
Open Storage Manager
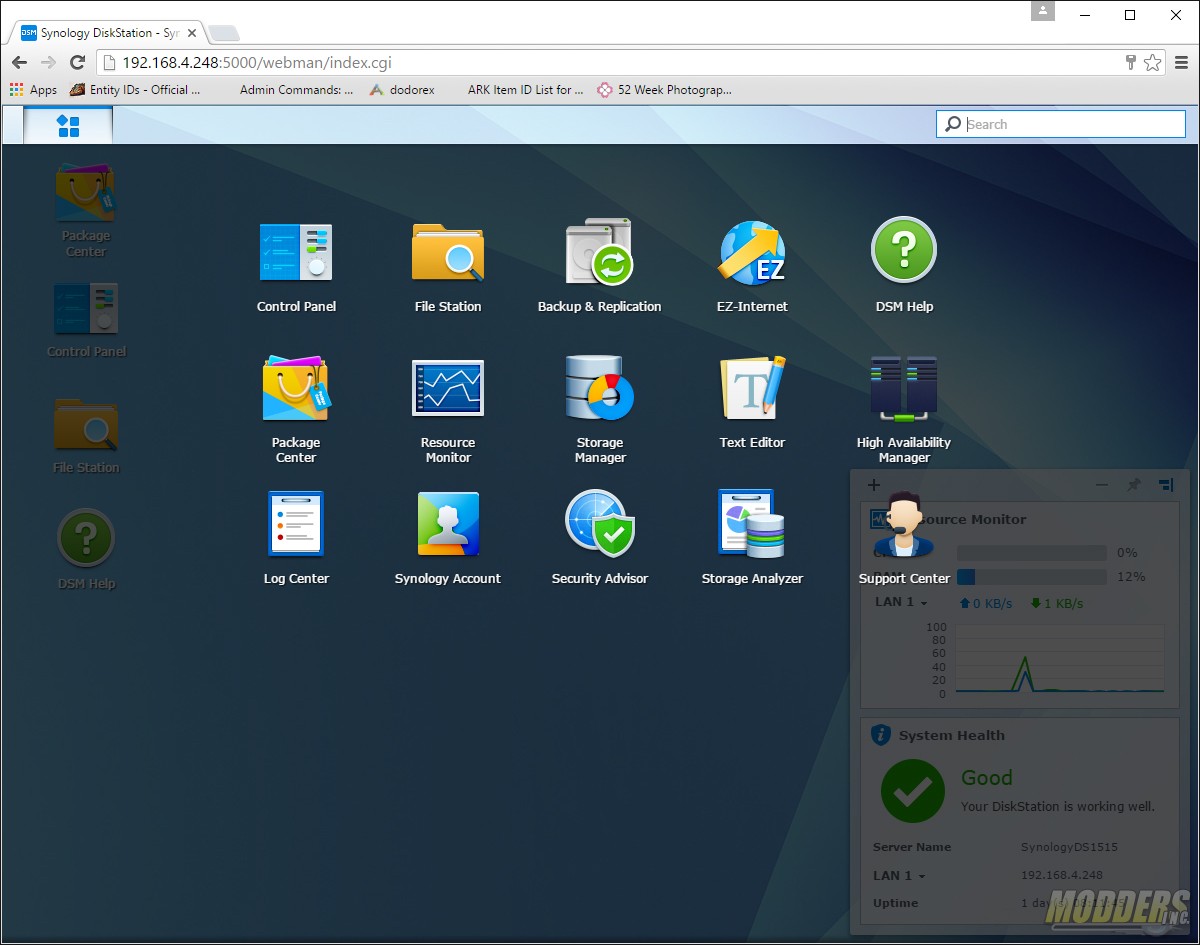pyautogui.click(x=600, y=410)
